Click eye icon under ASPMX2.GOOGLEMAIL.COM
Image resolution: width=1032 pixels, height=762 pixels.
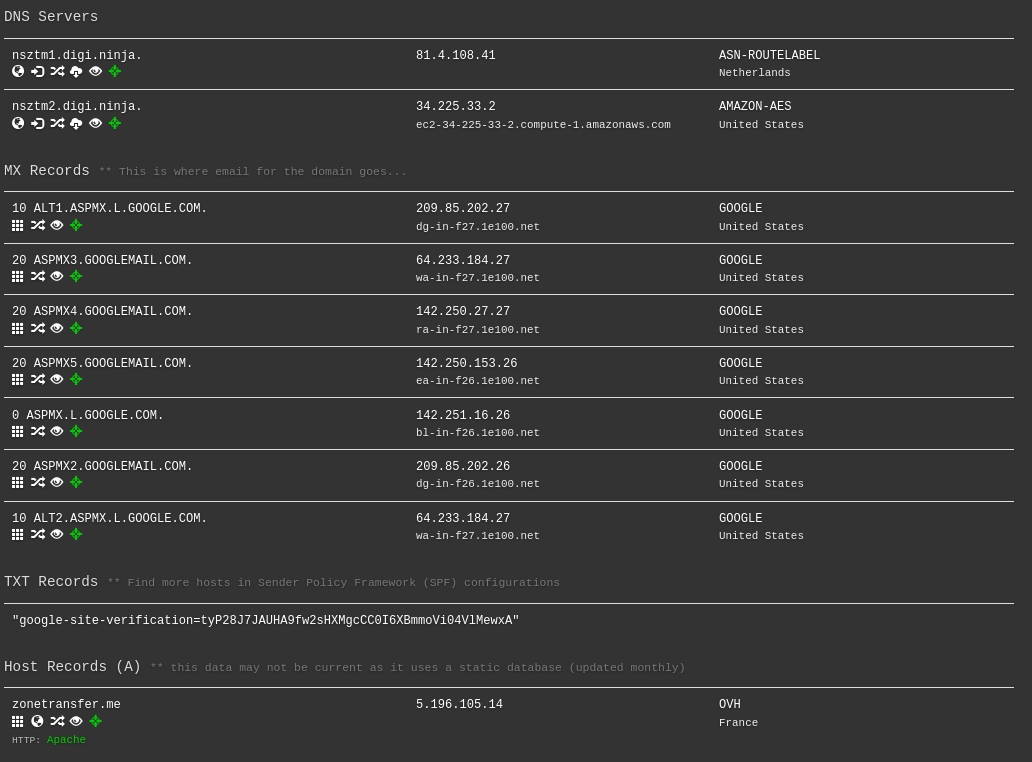(57, 483)
